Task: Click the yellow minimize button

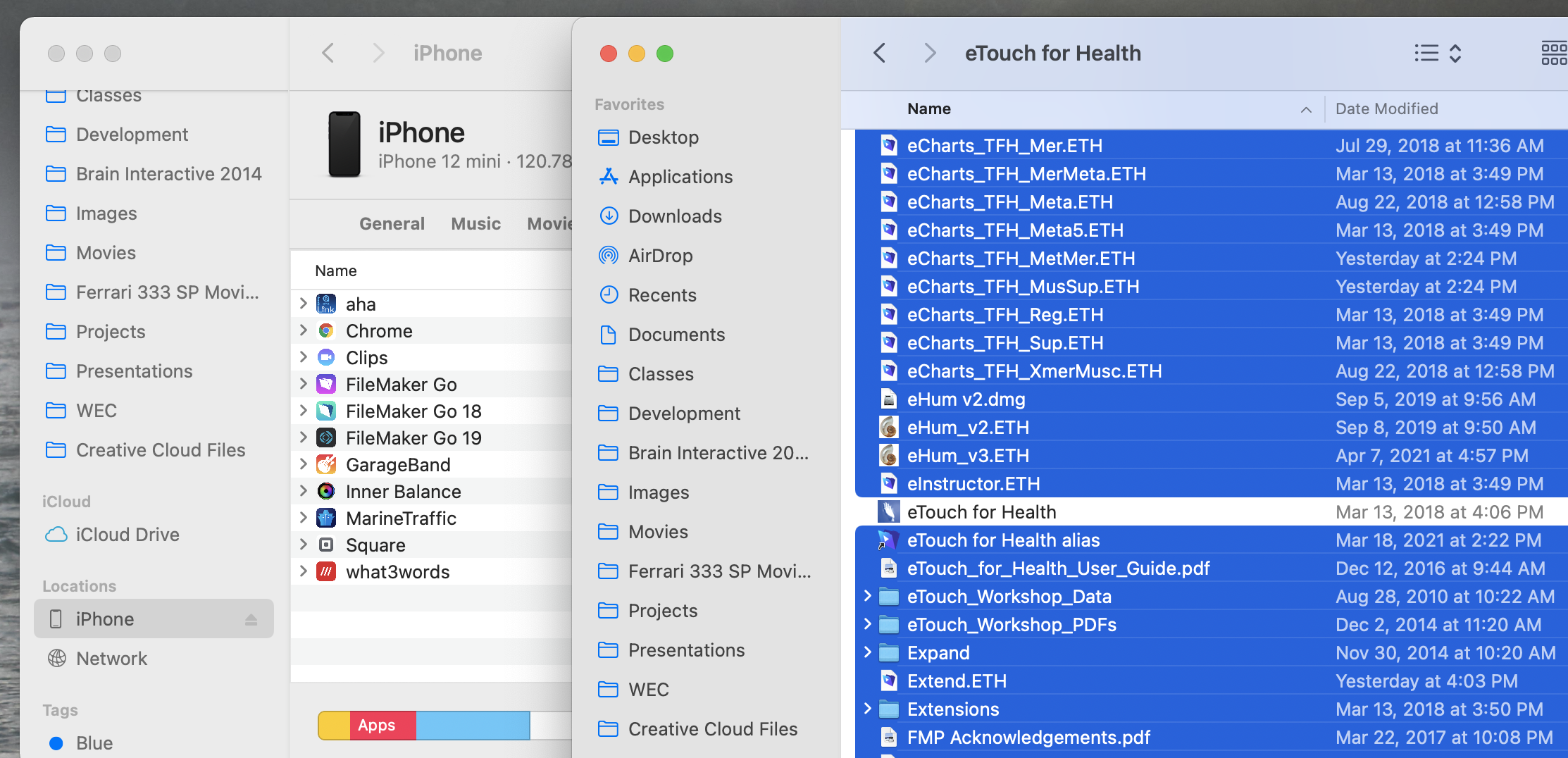Action: (637, 54)
